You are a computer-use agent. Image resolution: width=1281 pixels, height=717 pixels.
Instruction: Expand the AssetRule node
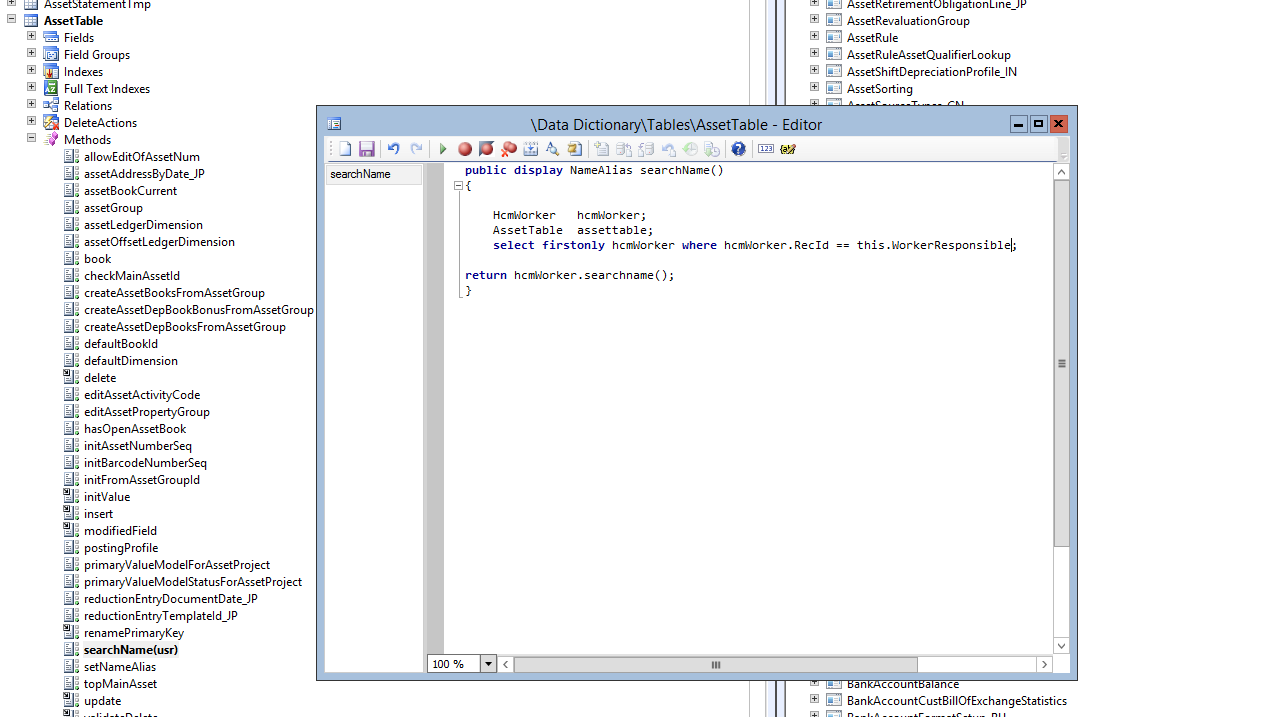(813, 37)
